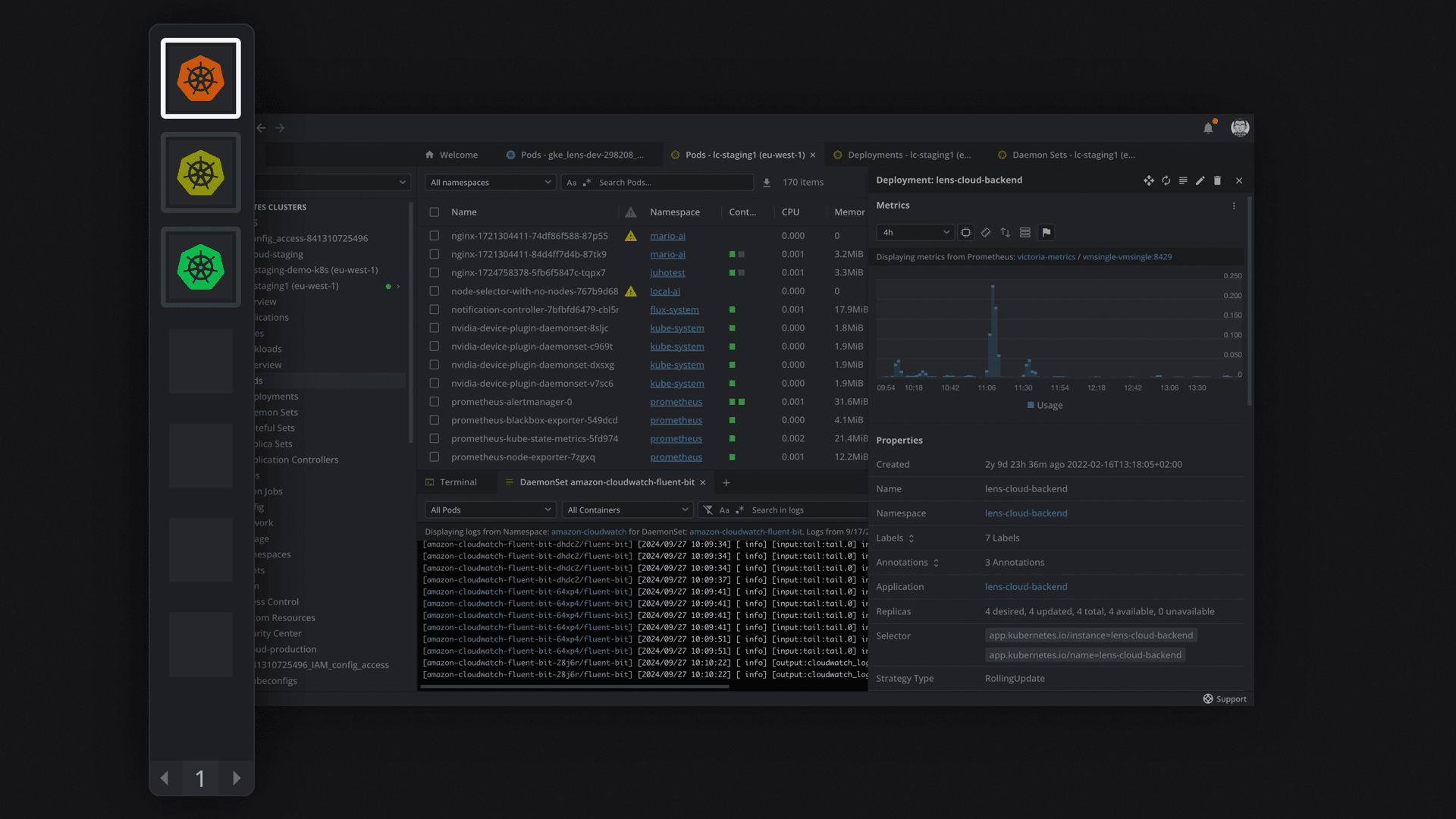Screen dimensions: 1456x819
Task: Open the All namespaces dropdown
Action: pos(490,183)
